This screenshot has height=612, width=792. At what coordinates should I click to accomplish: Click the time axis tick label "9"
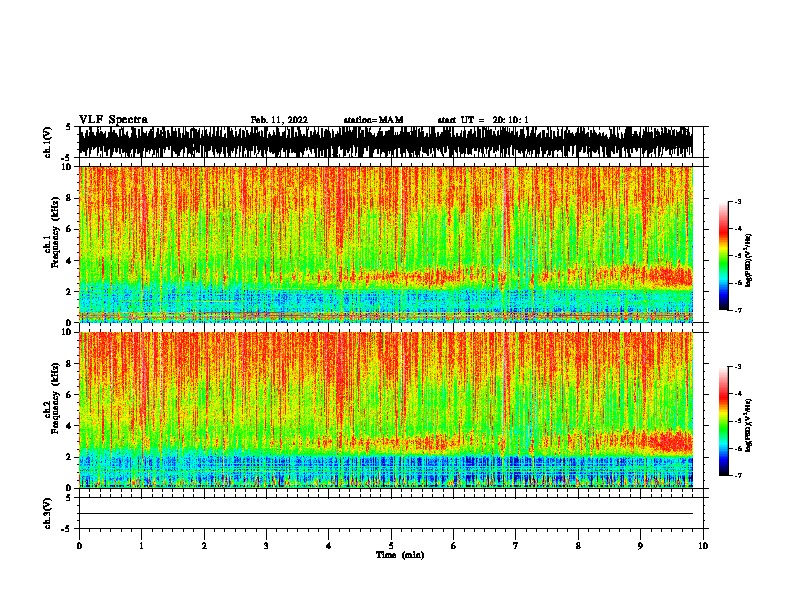640,545
